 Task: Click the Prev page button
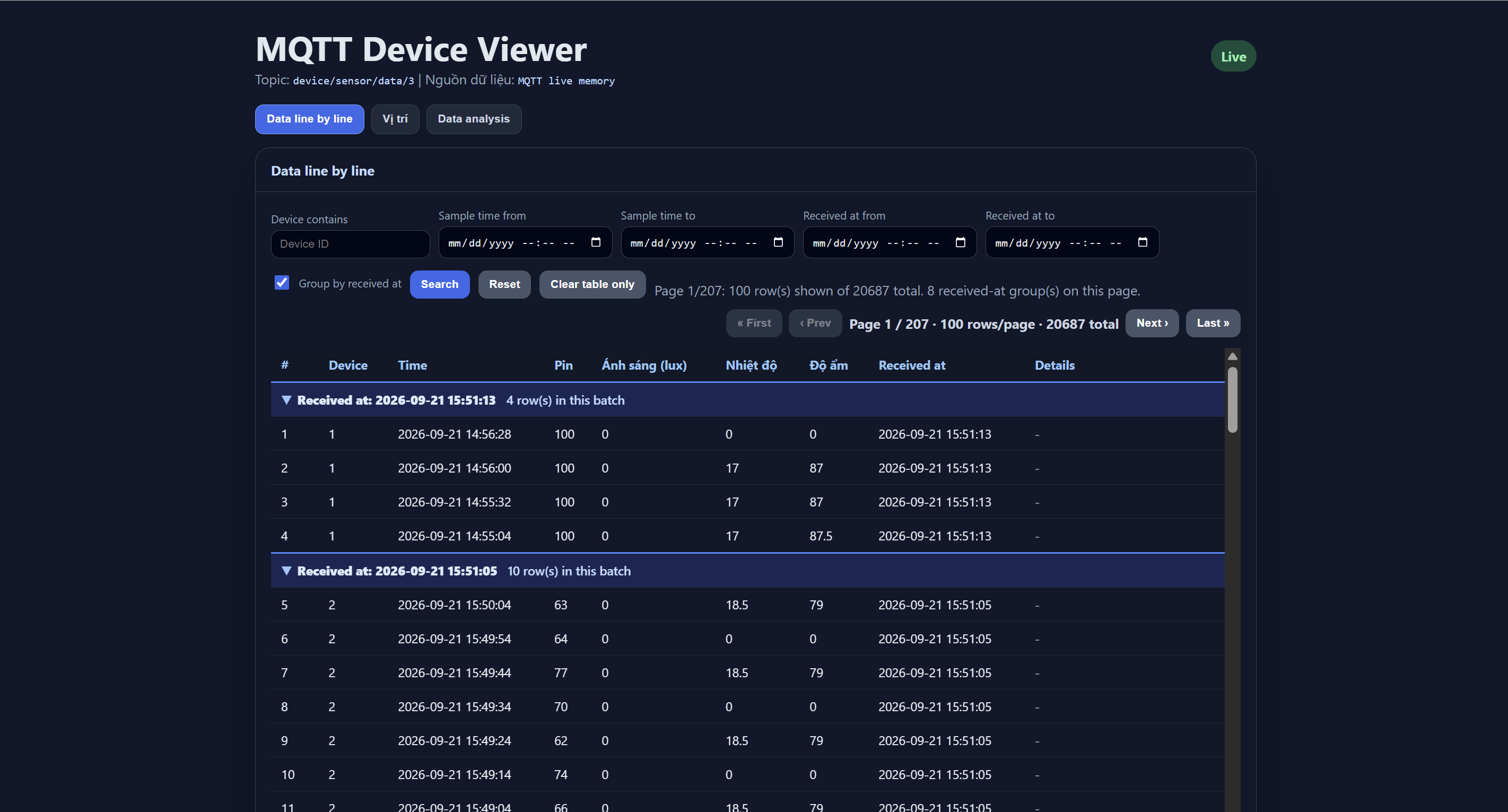click(x=815, y=323)
